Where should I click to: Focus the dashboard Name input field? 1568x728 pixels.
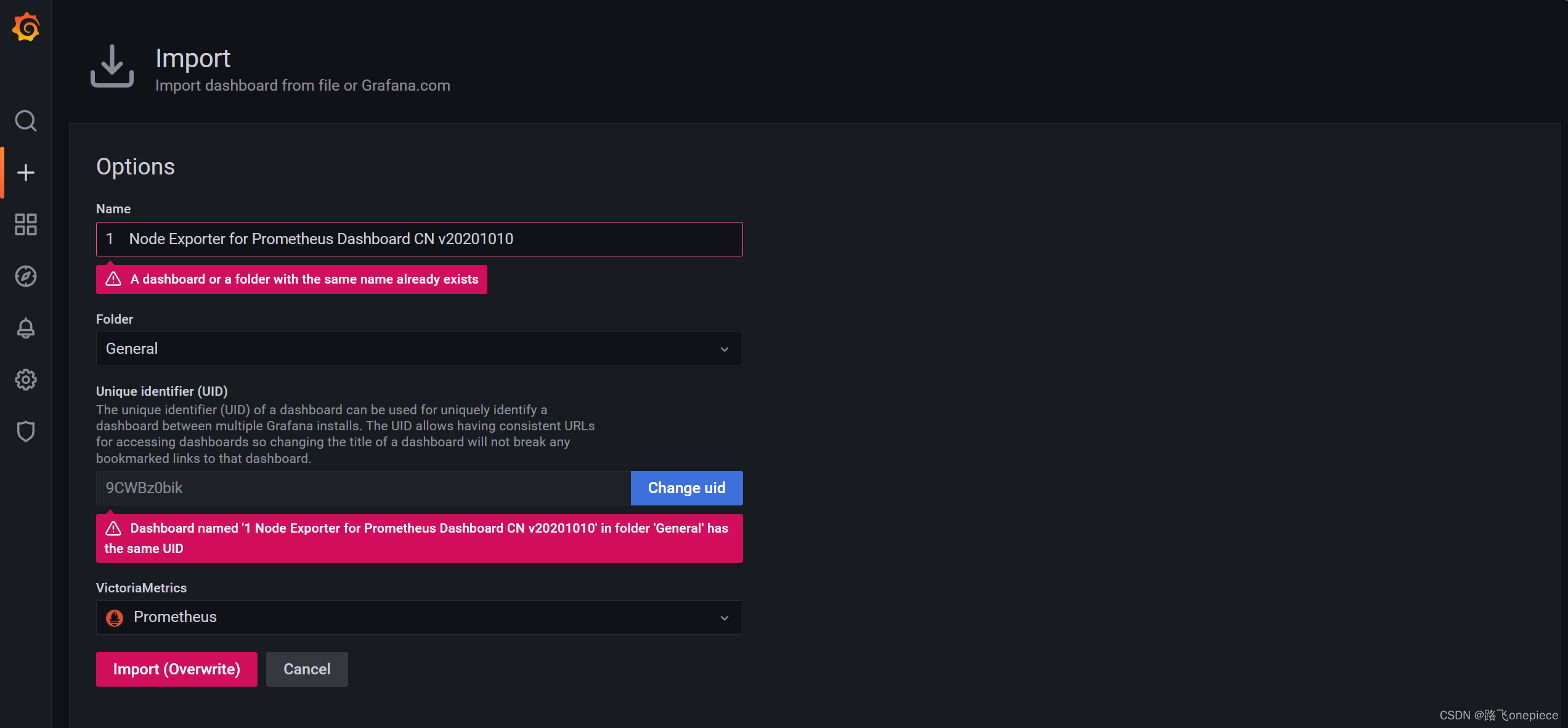point(419,239)
